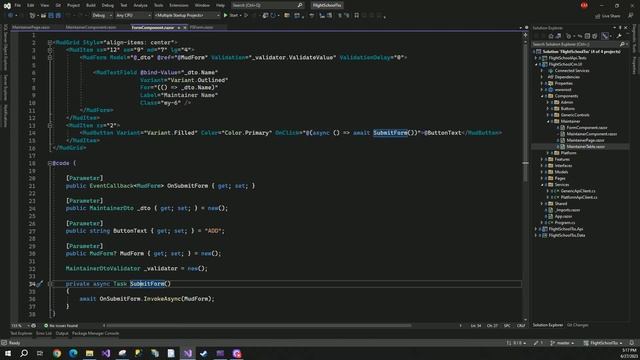Open the Git menu
This screenshot has height=360, width=640.
[58, 5]
